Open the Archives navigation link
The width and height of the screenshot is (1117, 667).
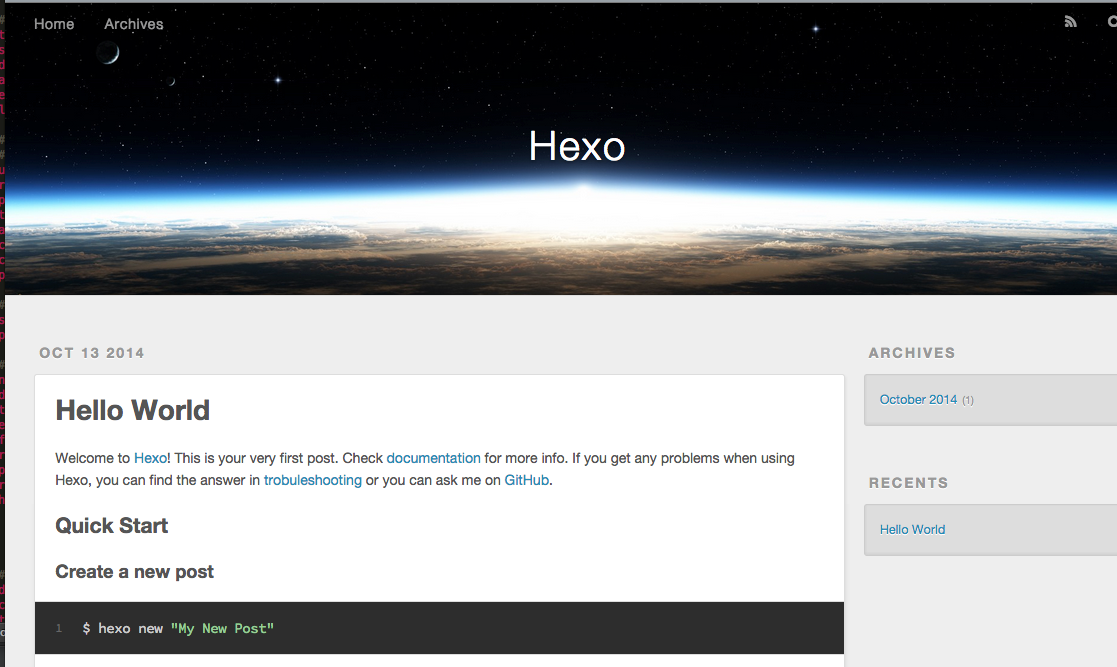(x=134, y=24)
